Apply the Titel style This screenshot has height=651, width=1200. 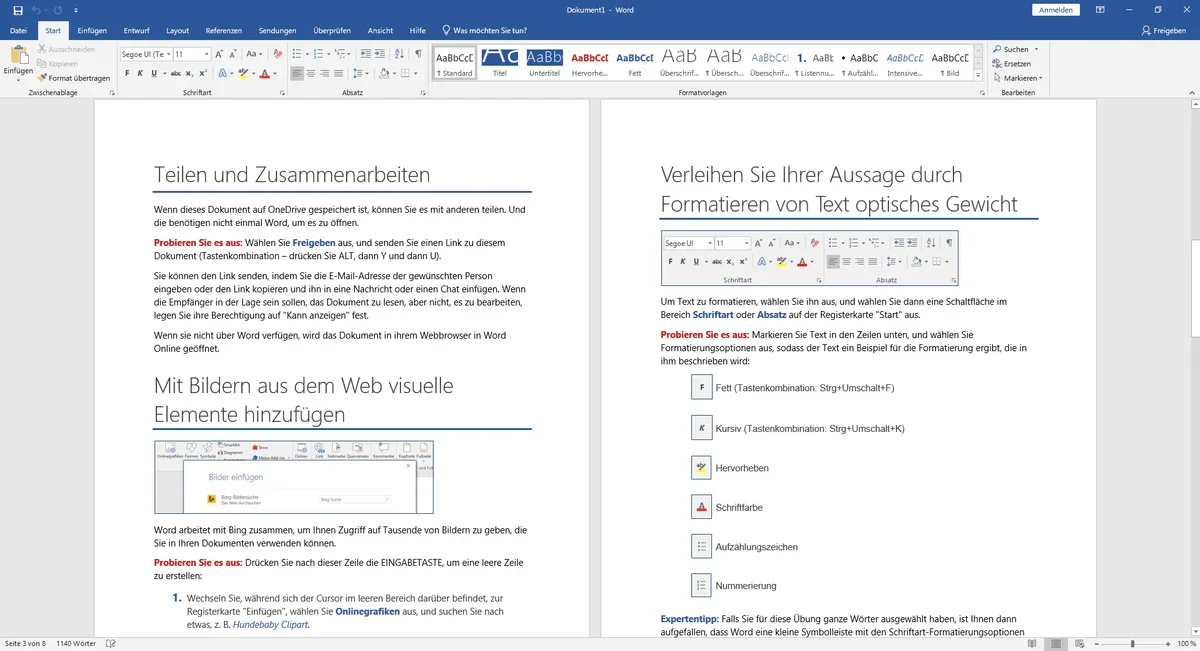pos(499,62)
